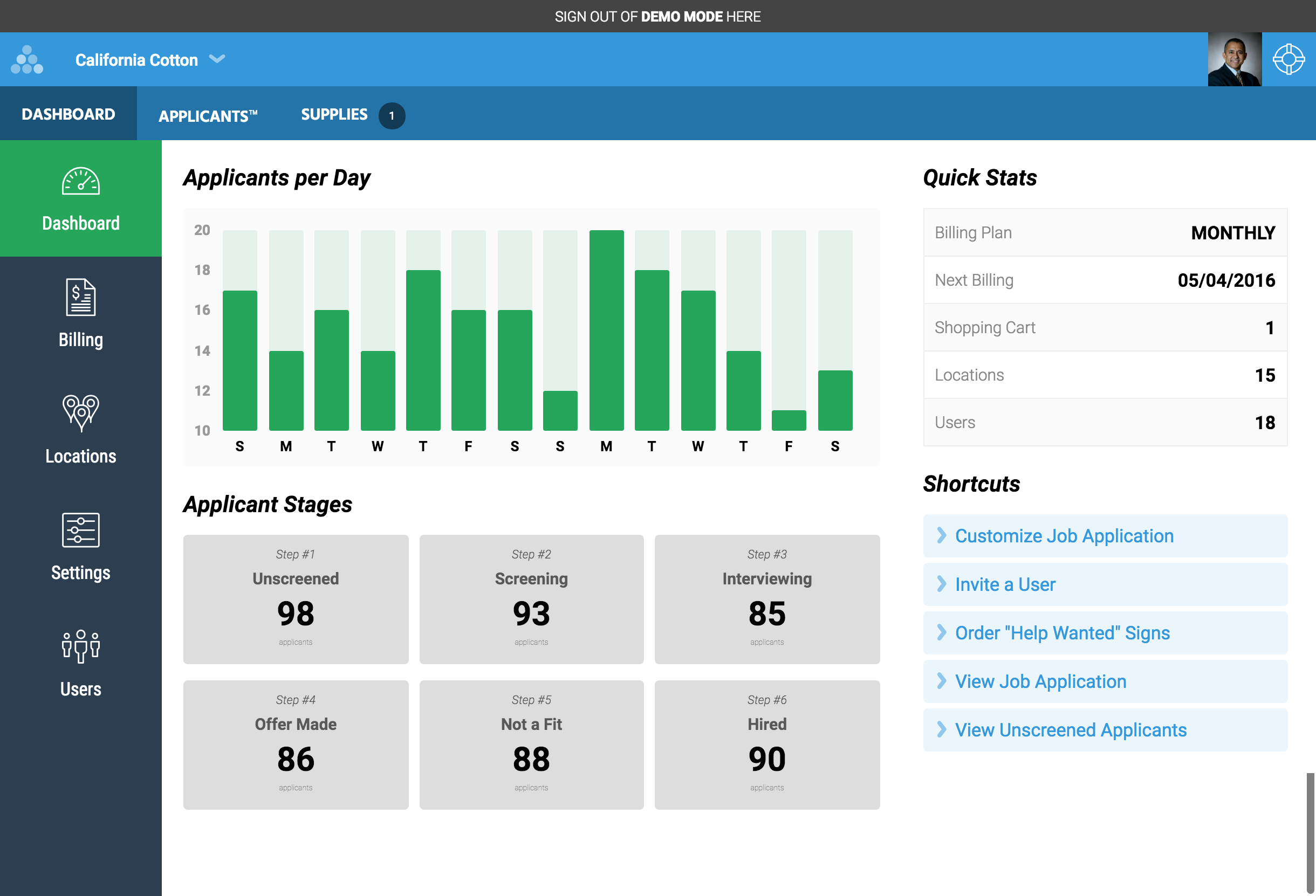Select the Invite a User shortcut
Screen dimensions: 1316x896
click(1005, 584)
